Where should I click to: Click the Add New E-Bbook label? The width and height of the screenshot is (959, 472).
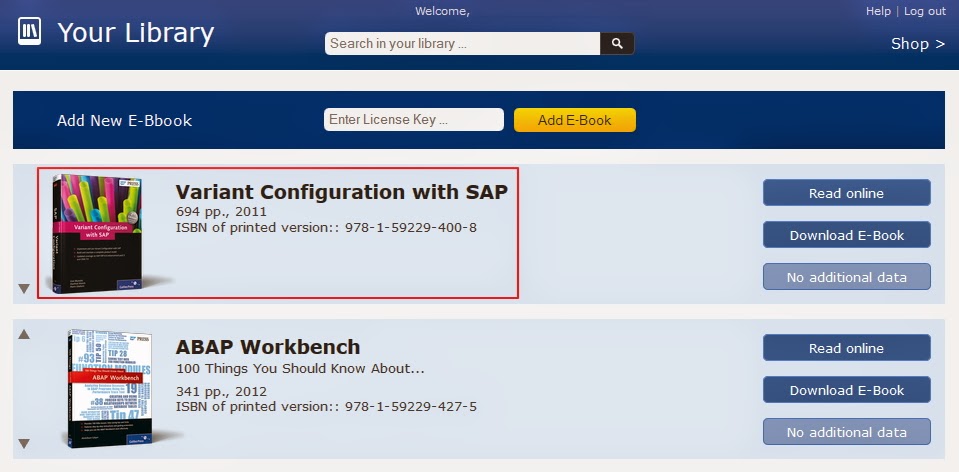pos(124,120)
